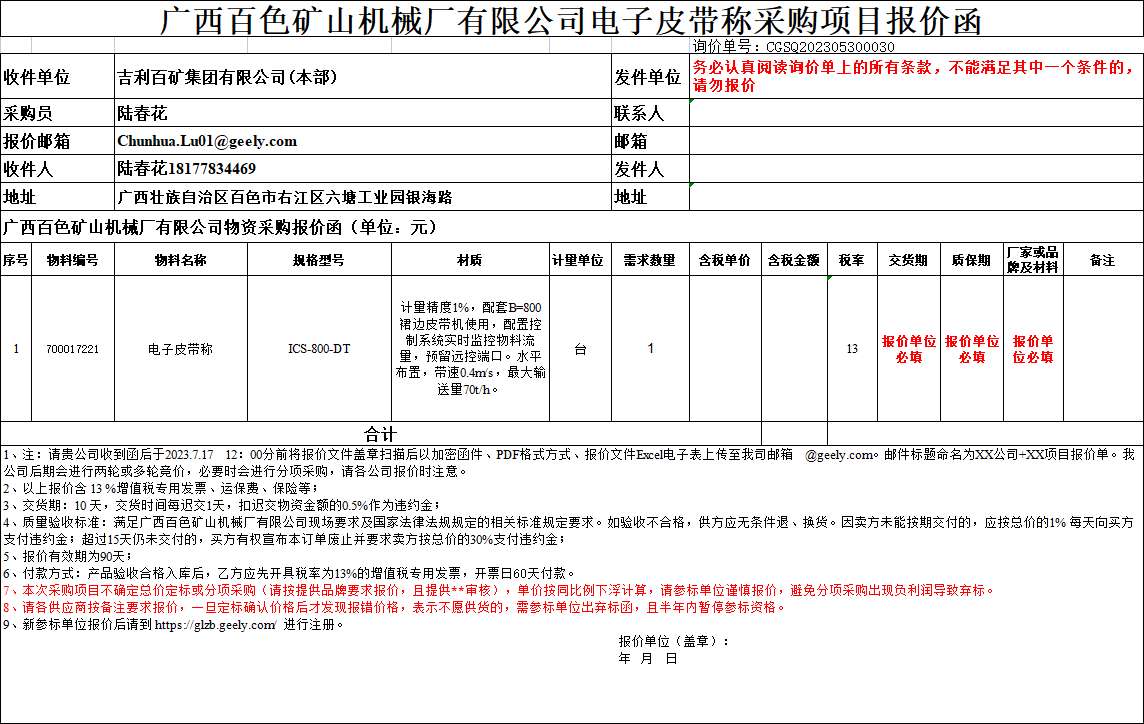The width and height of the screenshot is (1144, 724).
Task: Click the tax rate value 13
Action: (851, 349)
